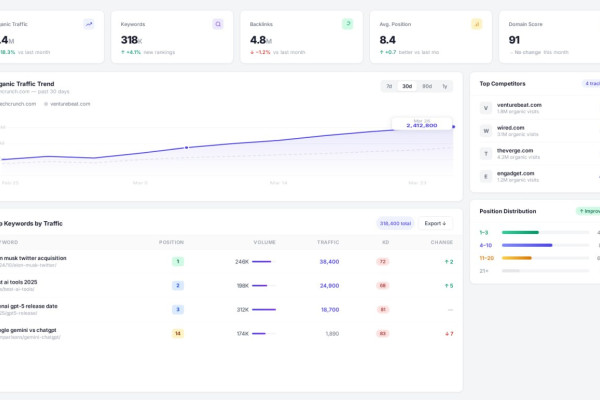The height and width of the screenshot is (400, 600).
Task: Sort keywords by Traffic column header
Action: coord(328,242)
